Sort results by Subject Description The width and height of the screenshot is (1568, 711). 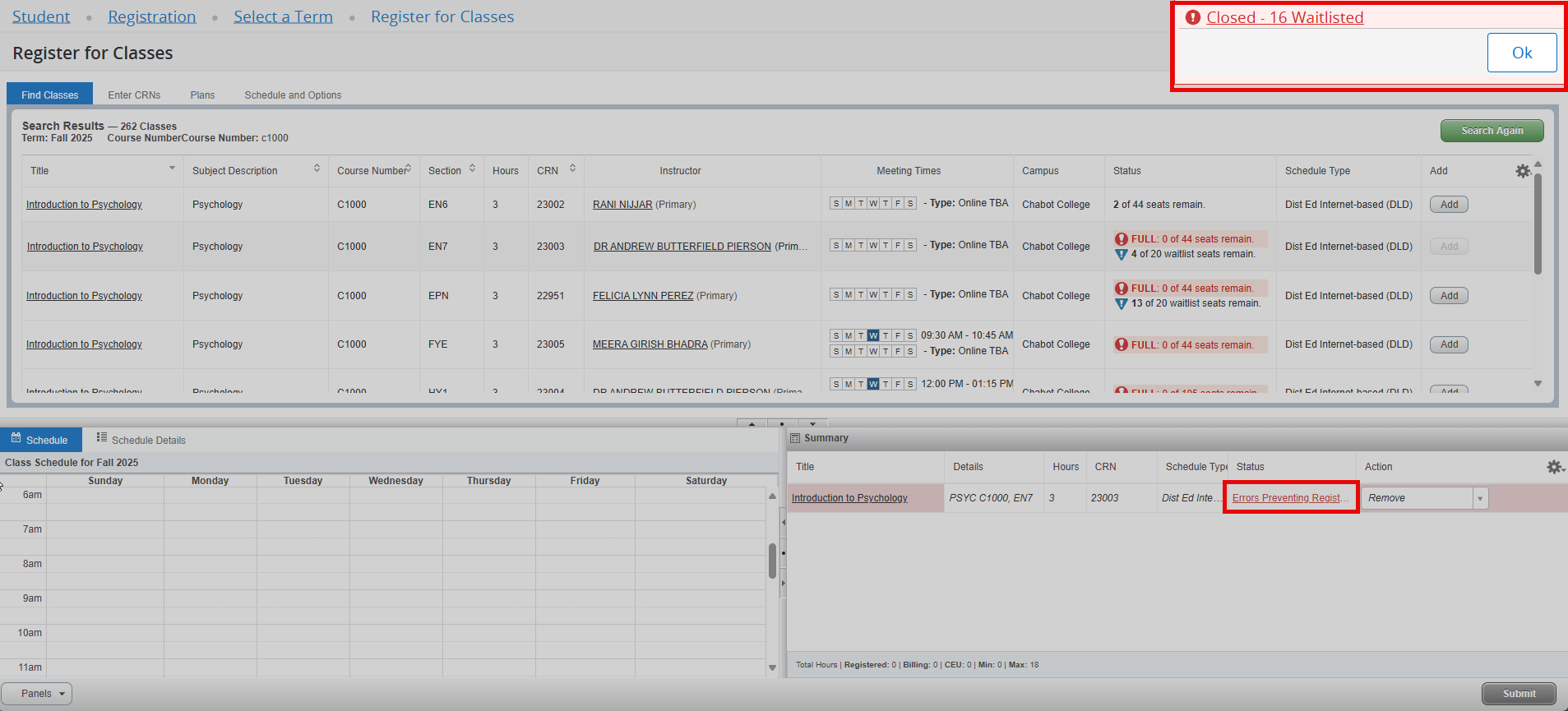pos(317,169)
